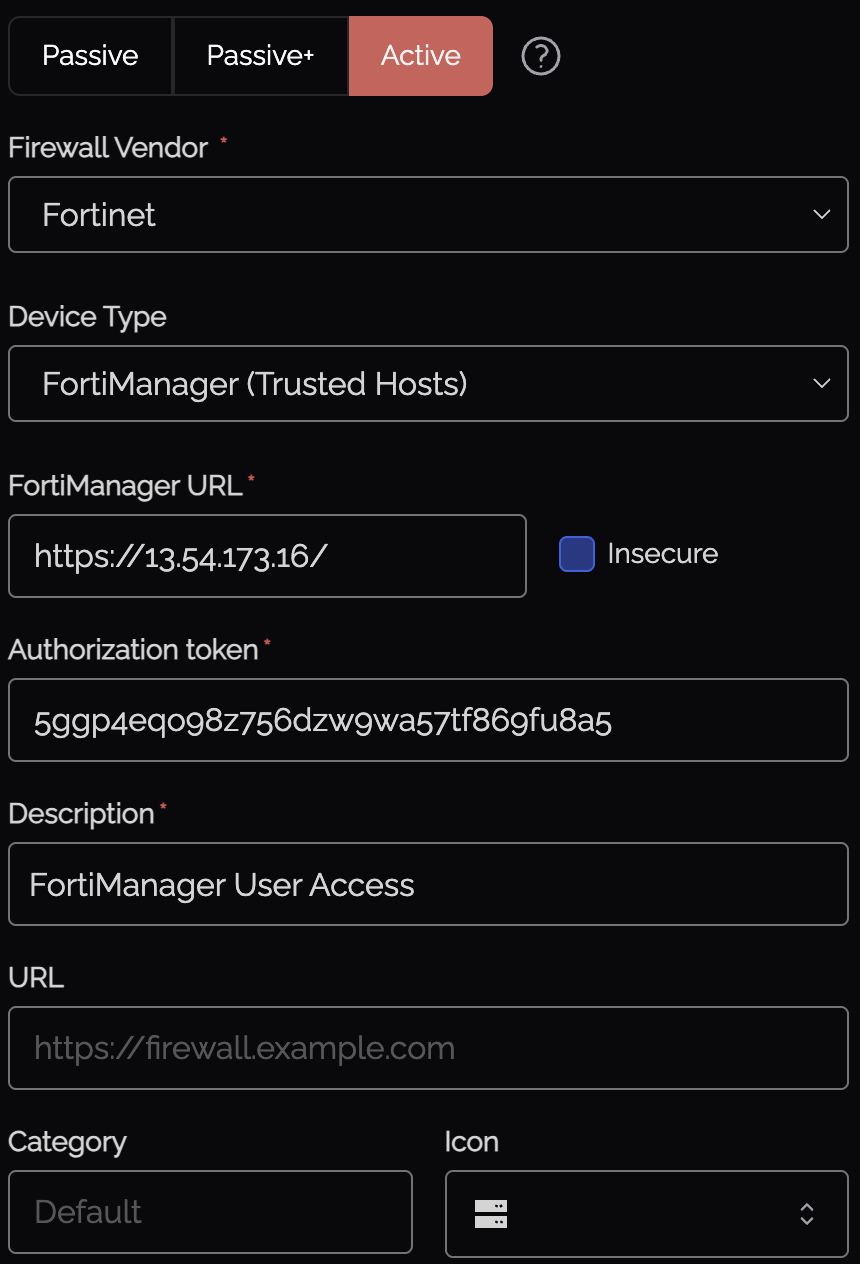Focus the FortiManager URL input field
The width and height of the screenshot is (860, 1264).
point(267,556)
